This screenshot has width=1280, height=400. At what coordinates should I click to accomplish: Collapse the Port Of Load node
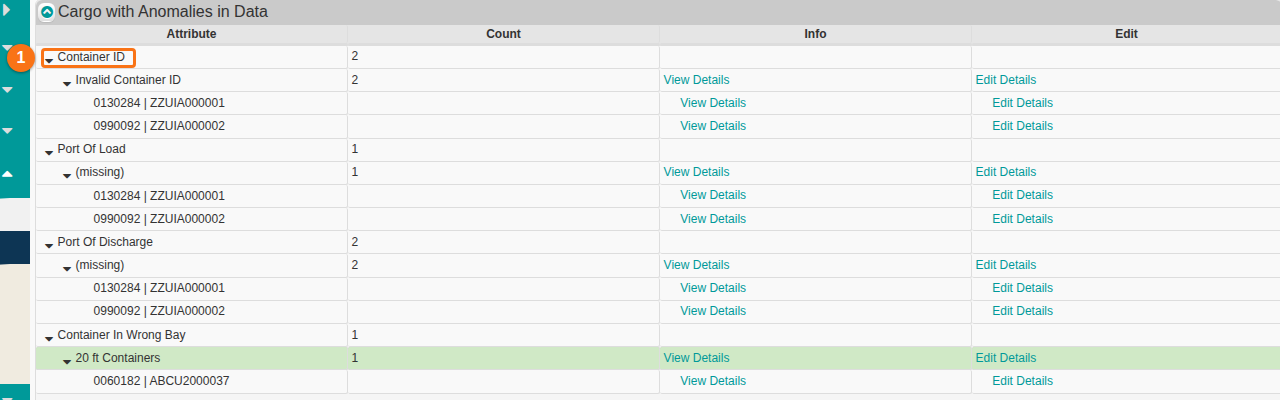[49, 152]
